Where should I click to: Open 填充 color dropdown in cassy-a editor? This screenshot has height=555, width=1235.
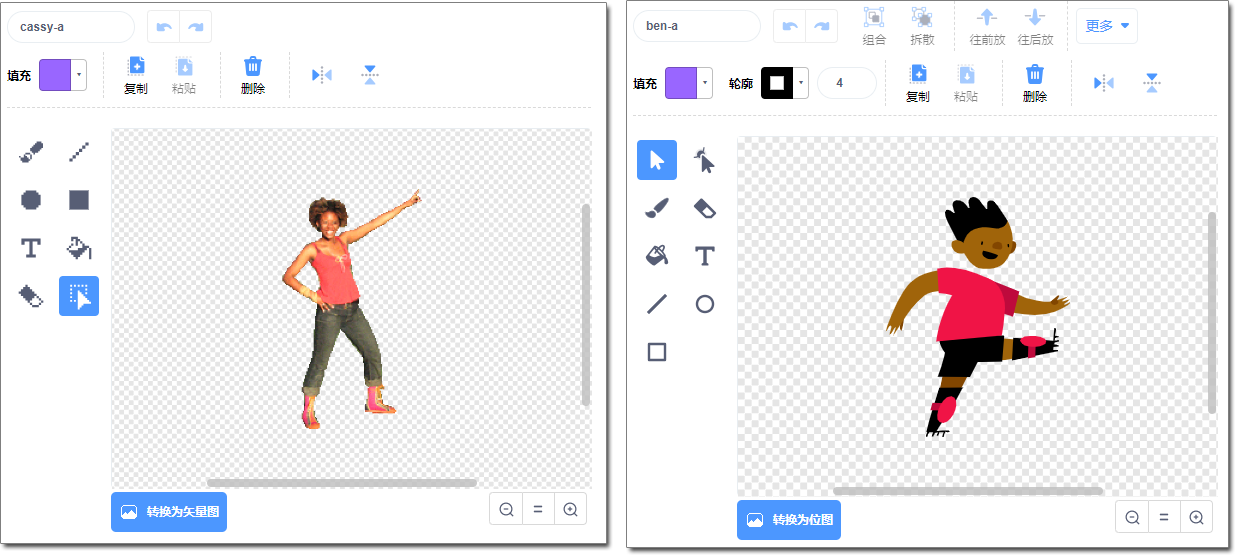79,75
